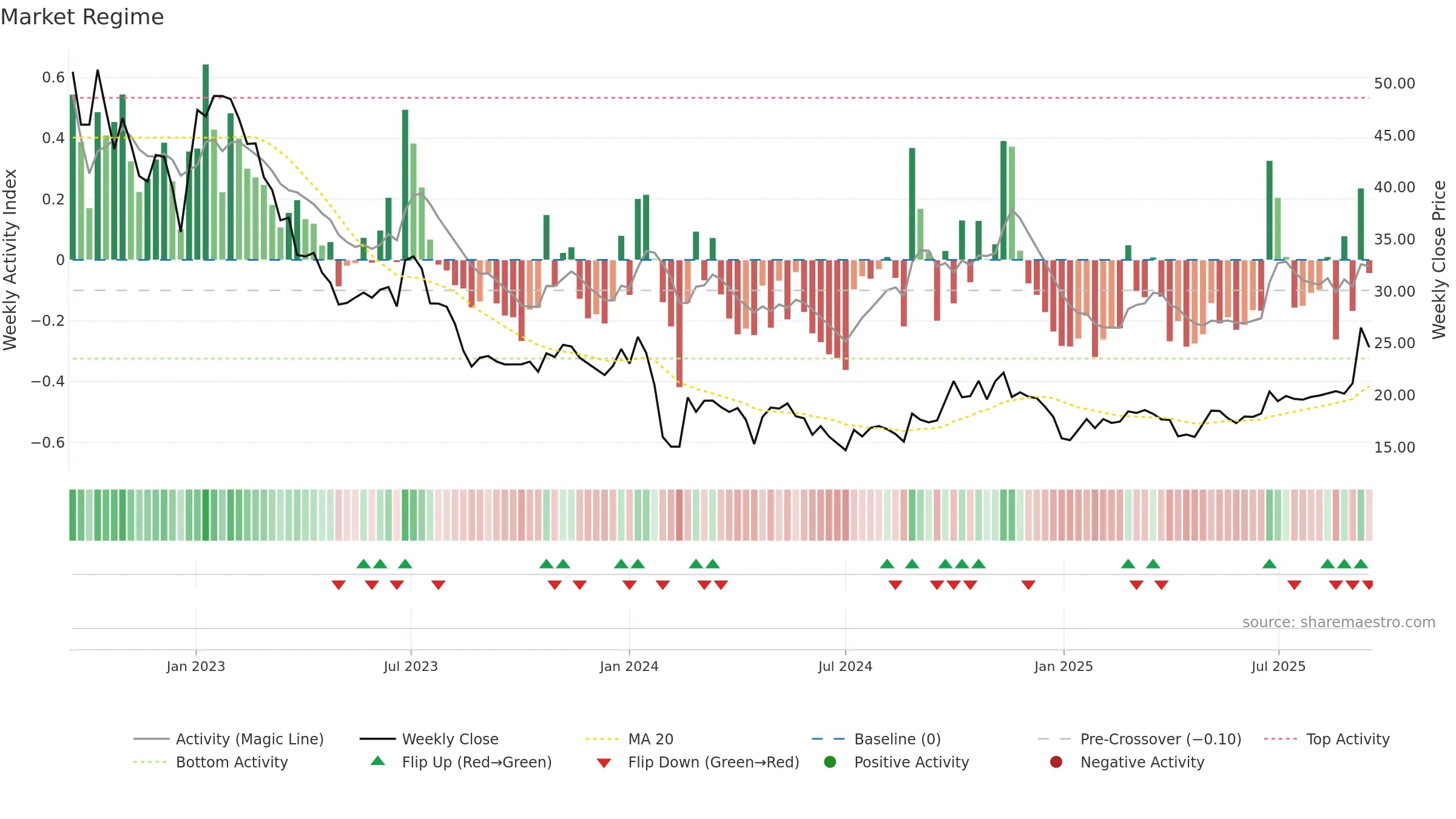Click the tall green bar just before Jul 2023
1456x819 pixels.
point(405,184)
